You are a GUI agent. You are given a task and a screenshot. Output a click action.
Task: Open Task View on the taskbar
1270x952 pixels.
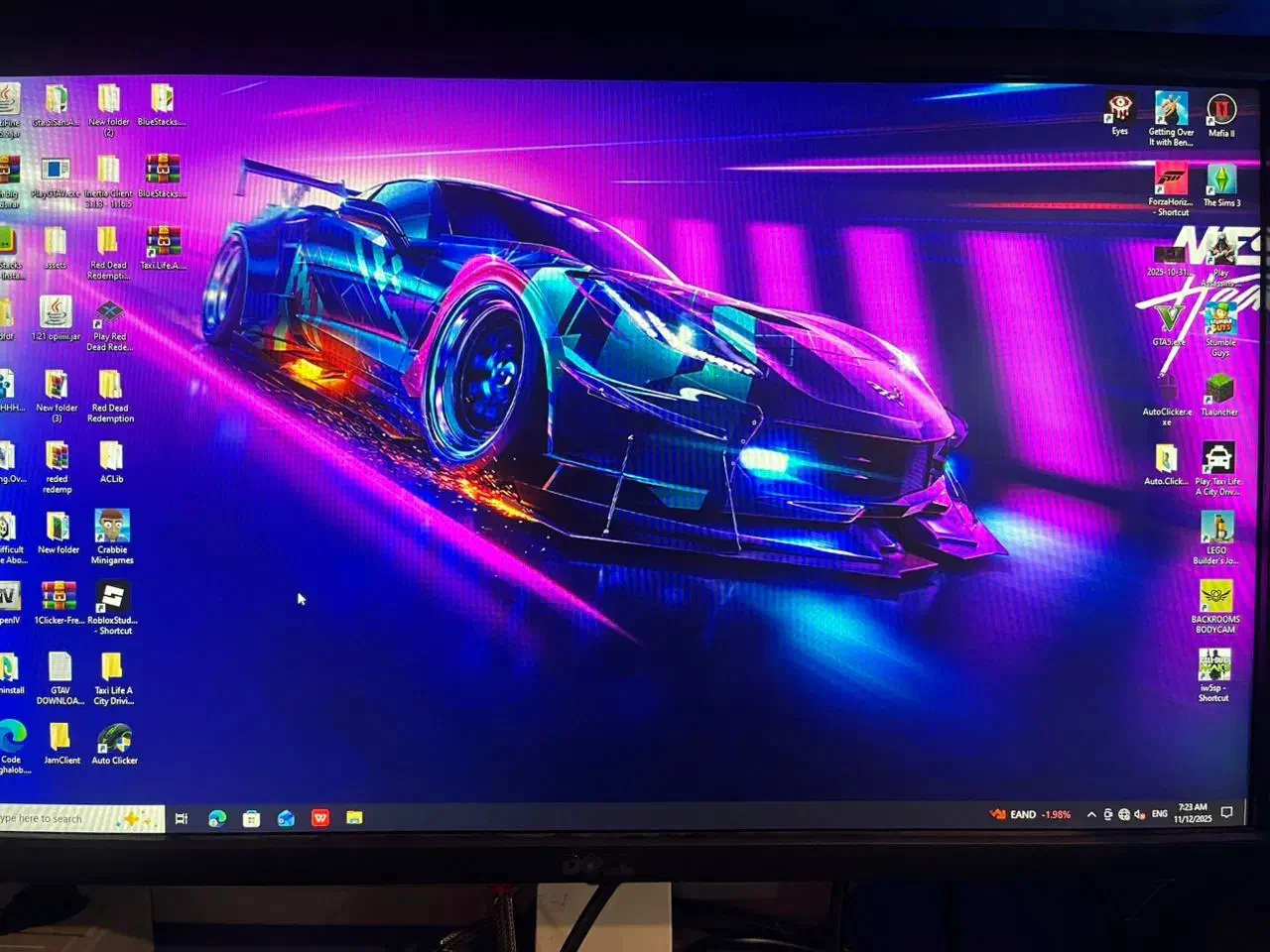point(182,818)
